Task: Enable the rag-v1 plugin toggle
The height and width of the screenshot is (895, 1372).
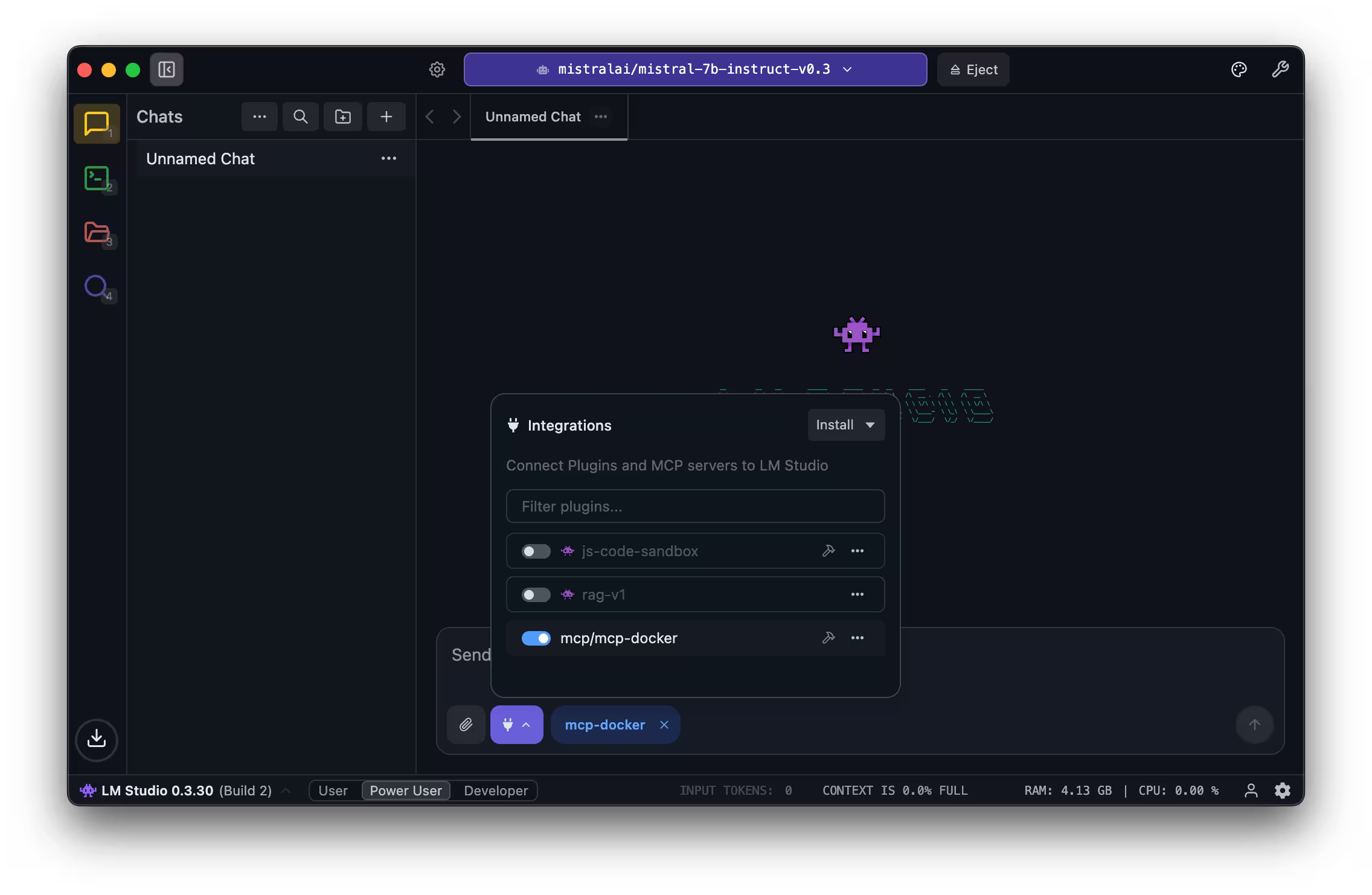Action: click(x=536, y=595)
